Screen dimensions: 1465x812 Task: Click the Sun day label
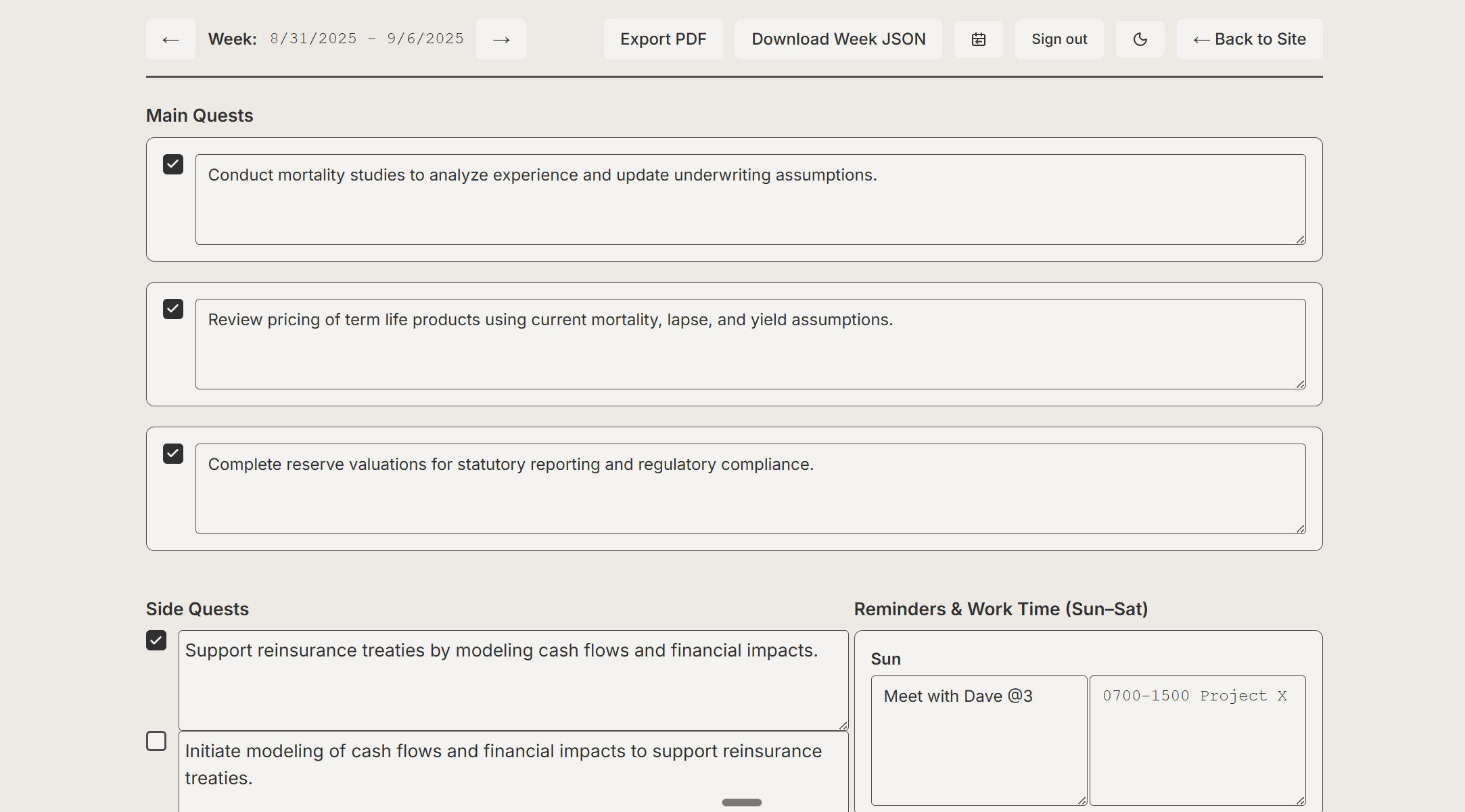(x=886, y=659)
